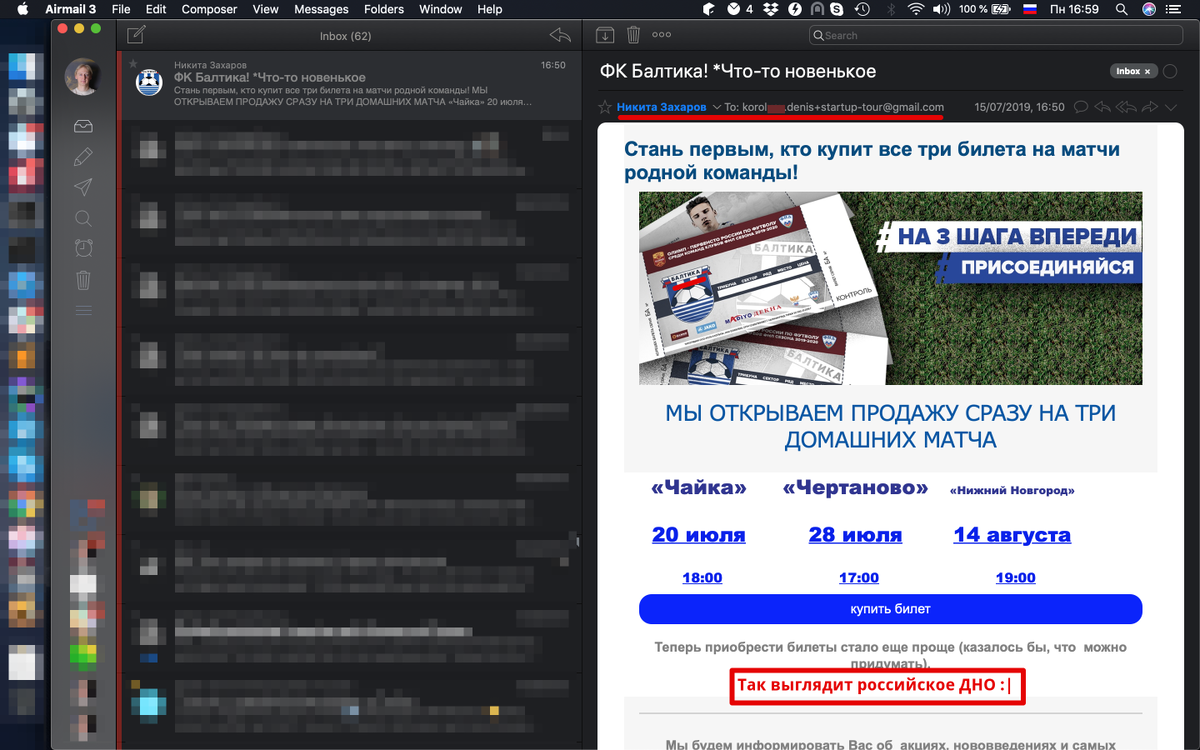This screenshot has height=750, width=1200.
Task: Star the ФК Балтика message in list
Action: [x=134, y=63]
